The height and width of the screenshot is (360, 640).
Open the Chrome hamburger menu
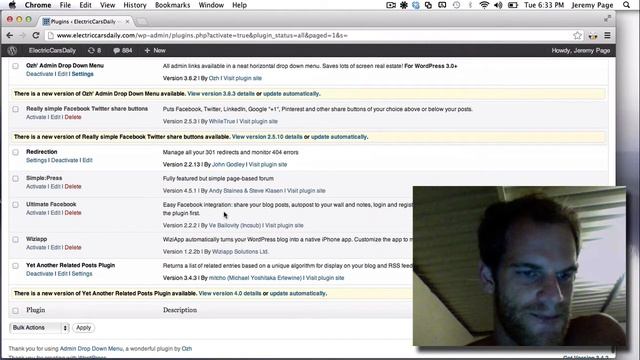(x=607, y=36)
